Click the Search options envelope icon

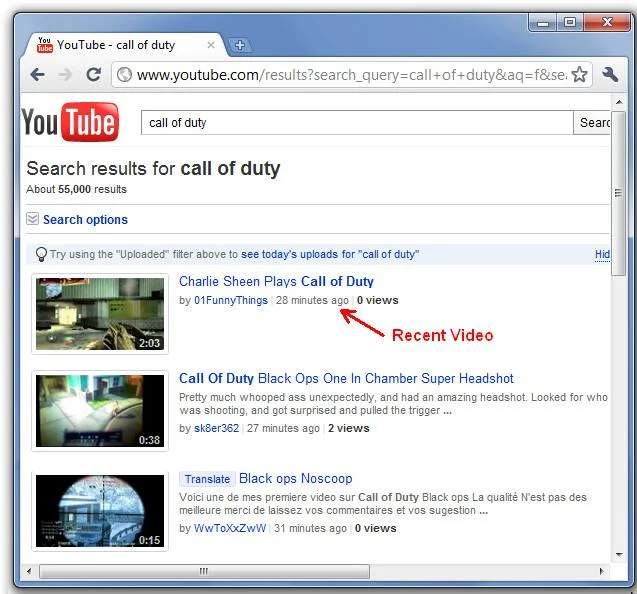pos(32,219)
